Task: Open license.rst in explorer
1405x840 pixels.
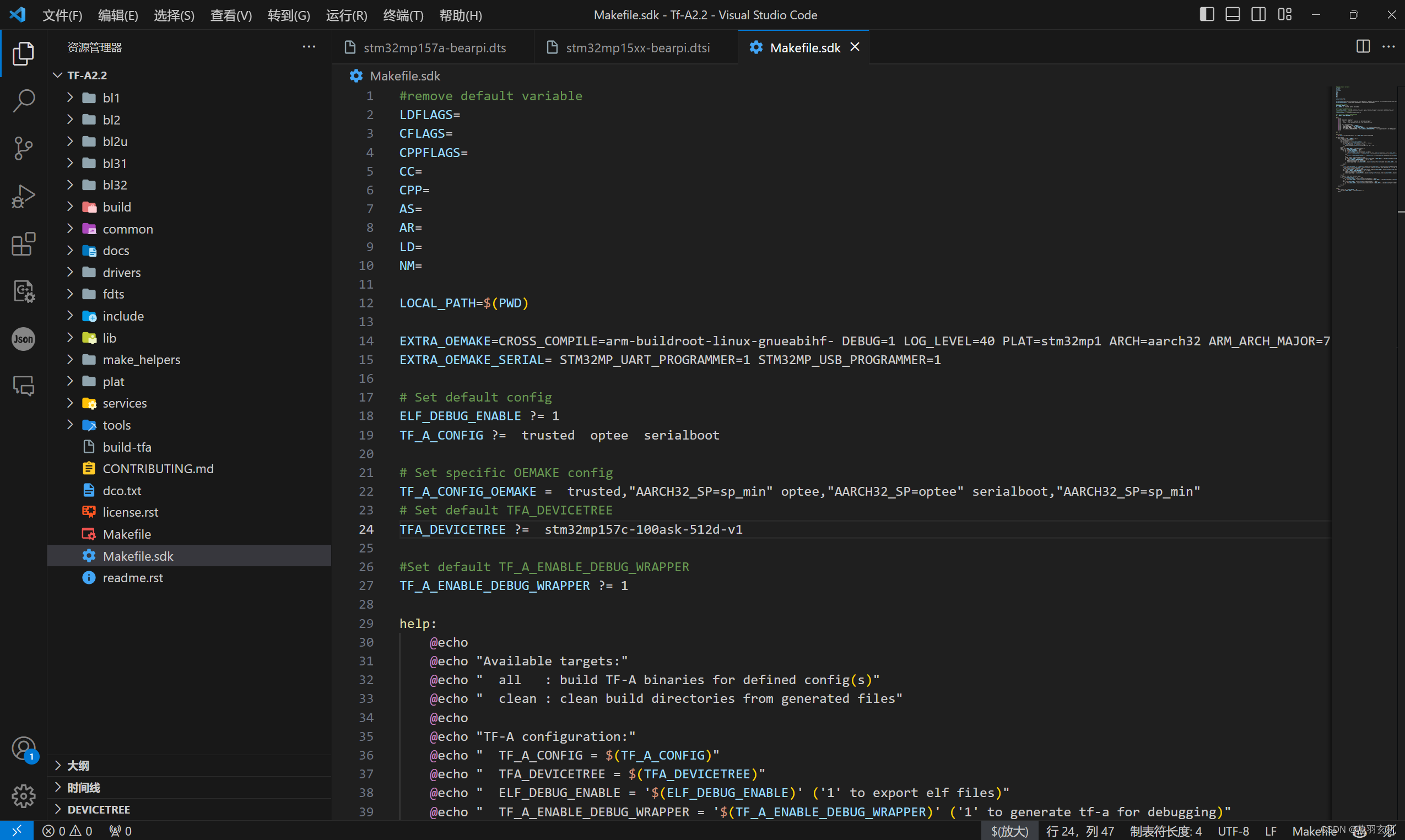Action: pos(189,512)
